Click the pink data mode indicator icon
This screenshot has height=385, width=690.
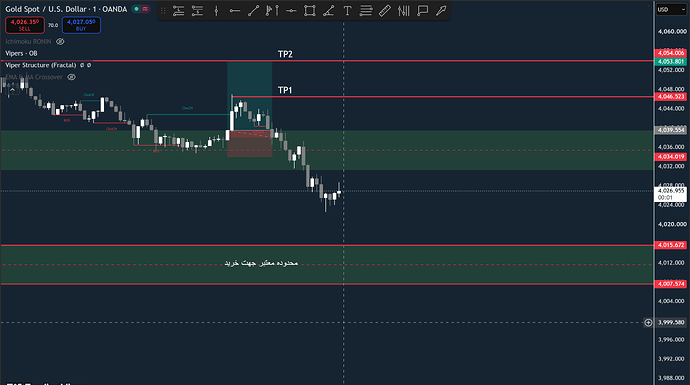click(x=145, y=9)
